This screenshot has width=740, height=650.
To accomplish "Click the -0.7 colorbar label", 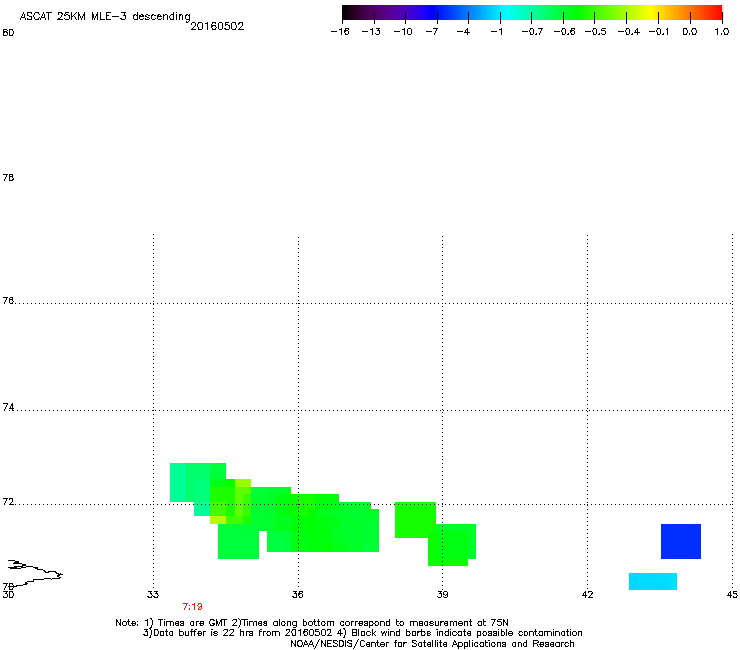I will point(532,32).
